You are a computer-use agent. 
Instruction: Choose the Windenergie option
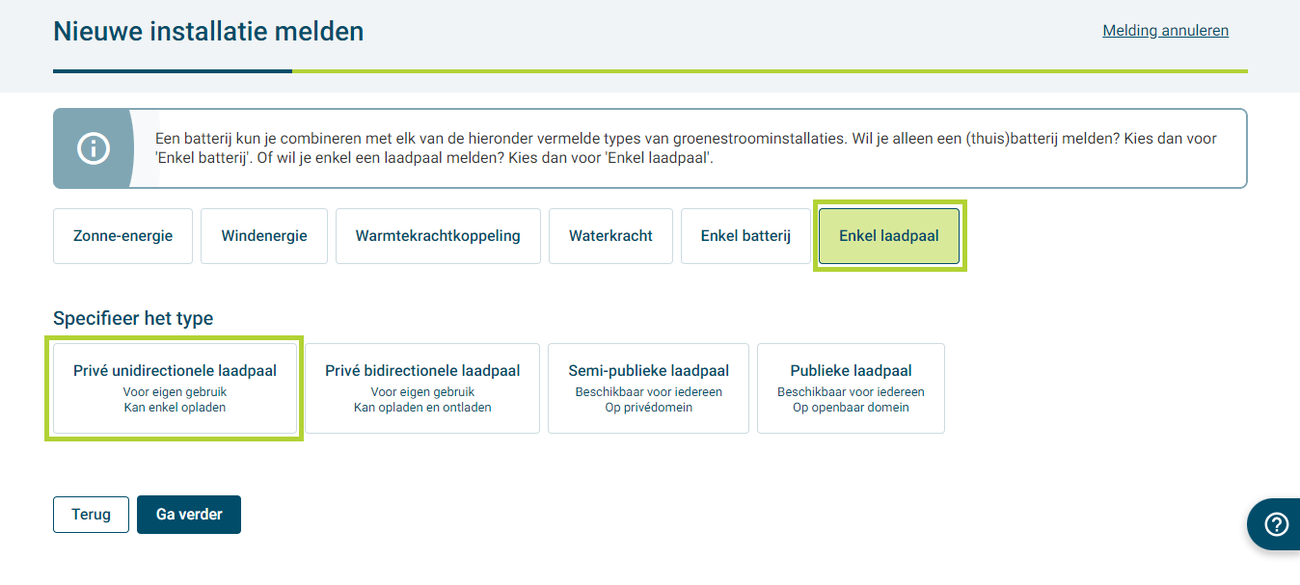click(264, 236)
